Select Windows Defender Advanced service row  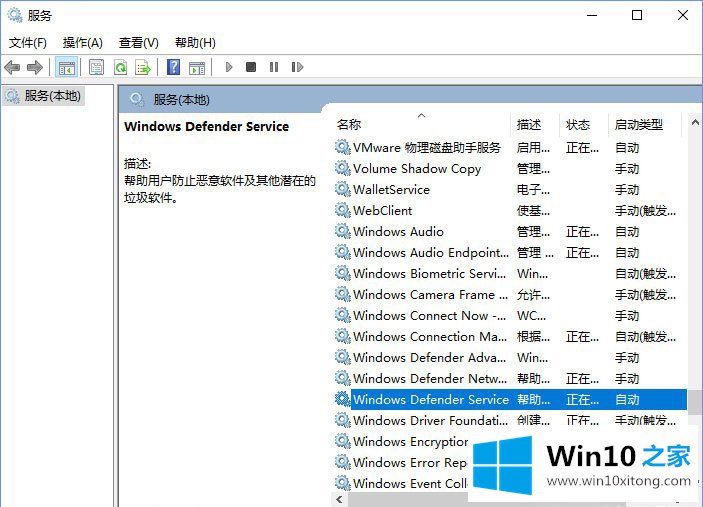pyautogui.click(x=510, y=358)
